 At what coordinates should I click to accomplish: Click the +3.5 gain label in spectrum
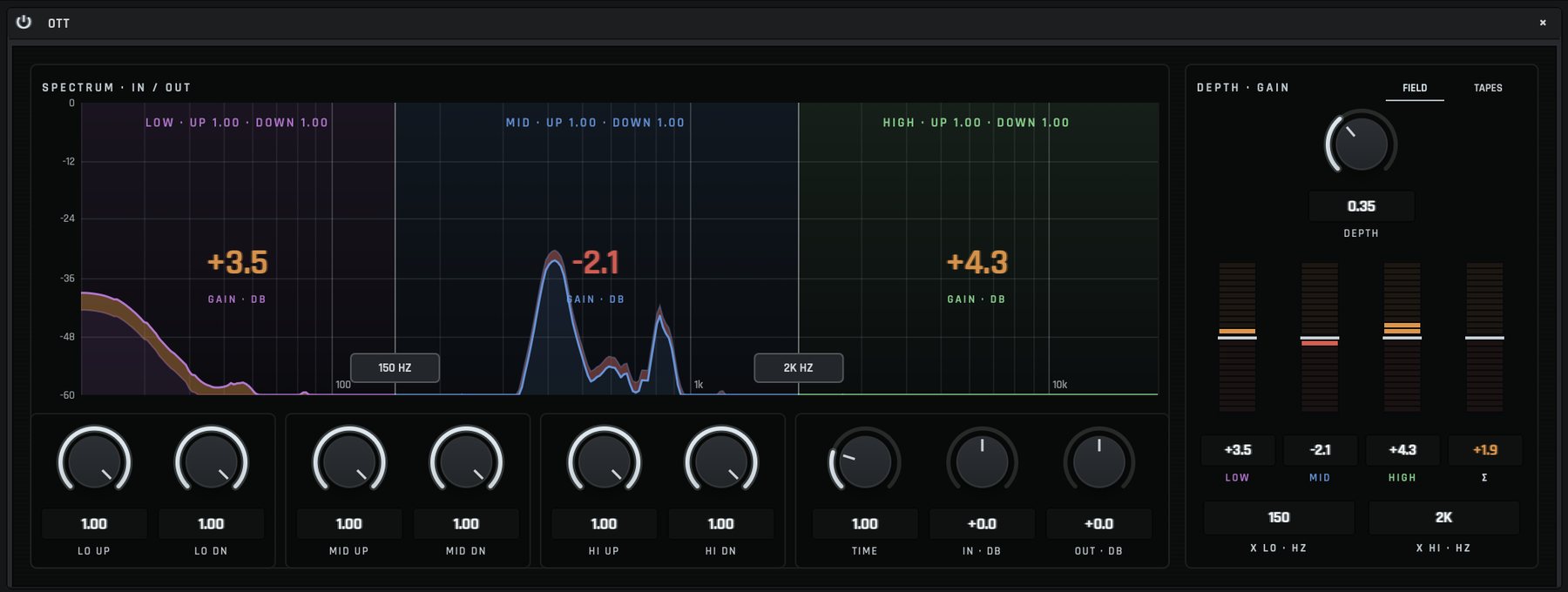(x=237, y=262)
